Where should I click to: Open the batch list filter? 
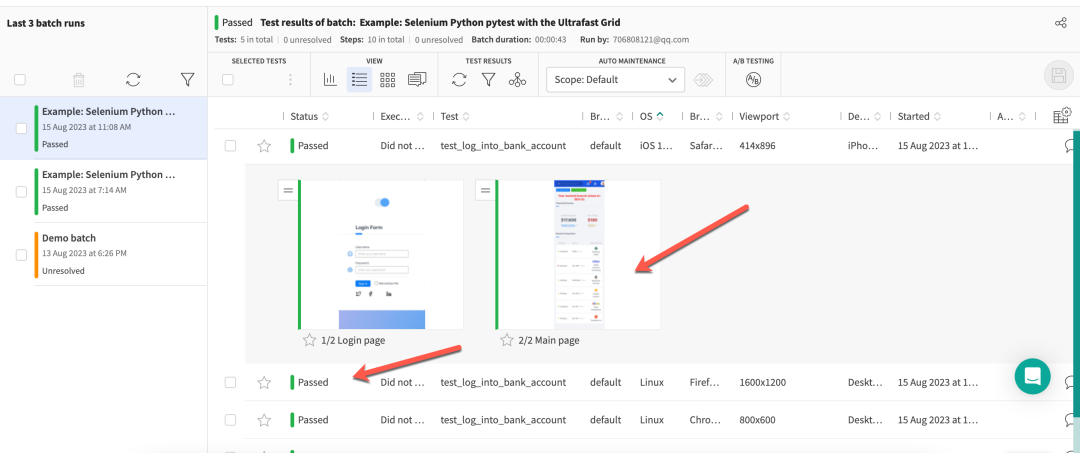187,80
